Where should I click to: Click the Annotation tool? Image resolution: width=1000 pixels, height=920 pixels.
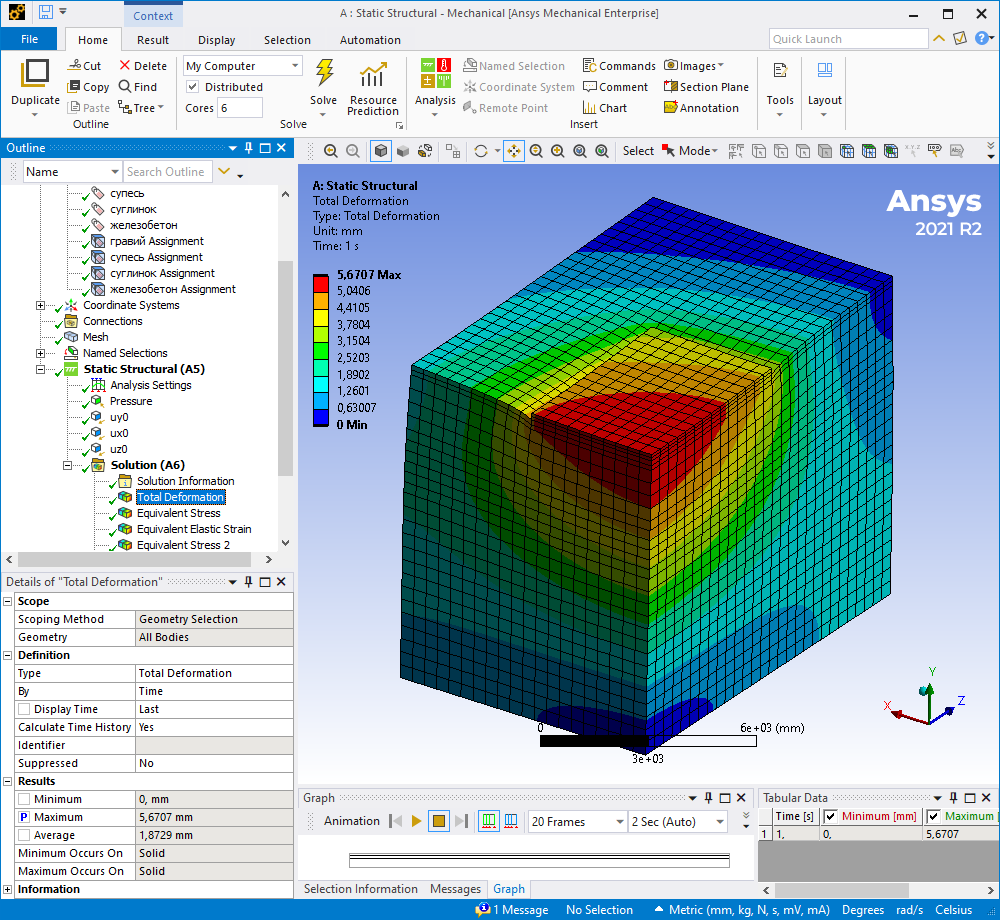pyautogui.click(x=701, y=108)
